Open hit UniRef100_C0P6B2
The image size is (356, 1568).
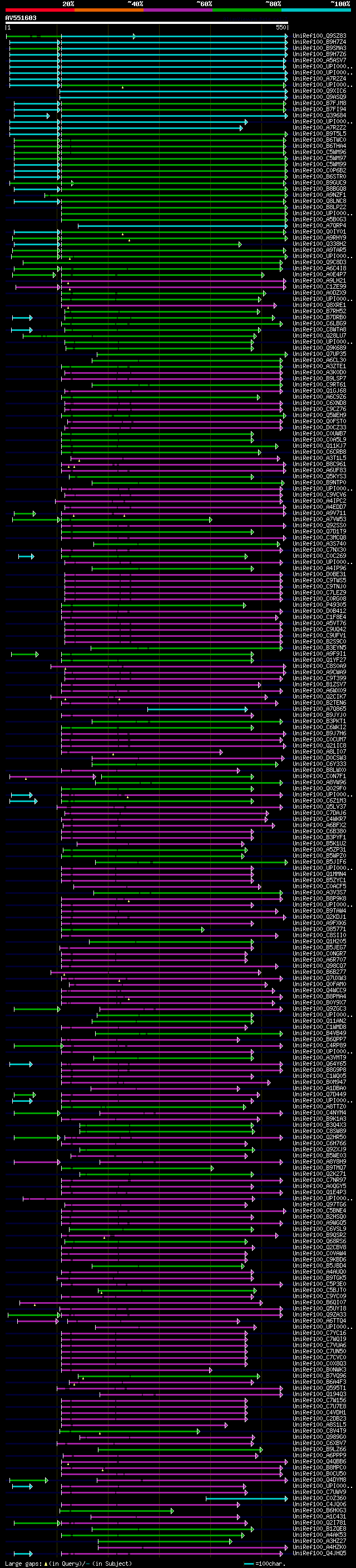click(x=319, y=170)
